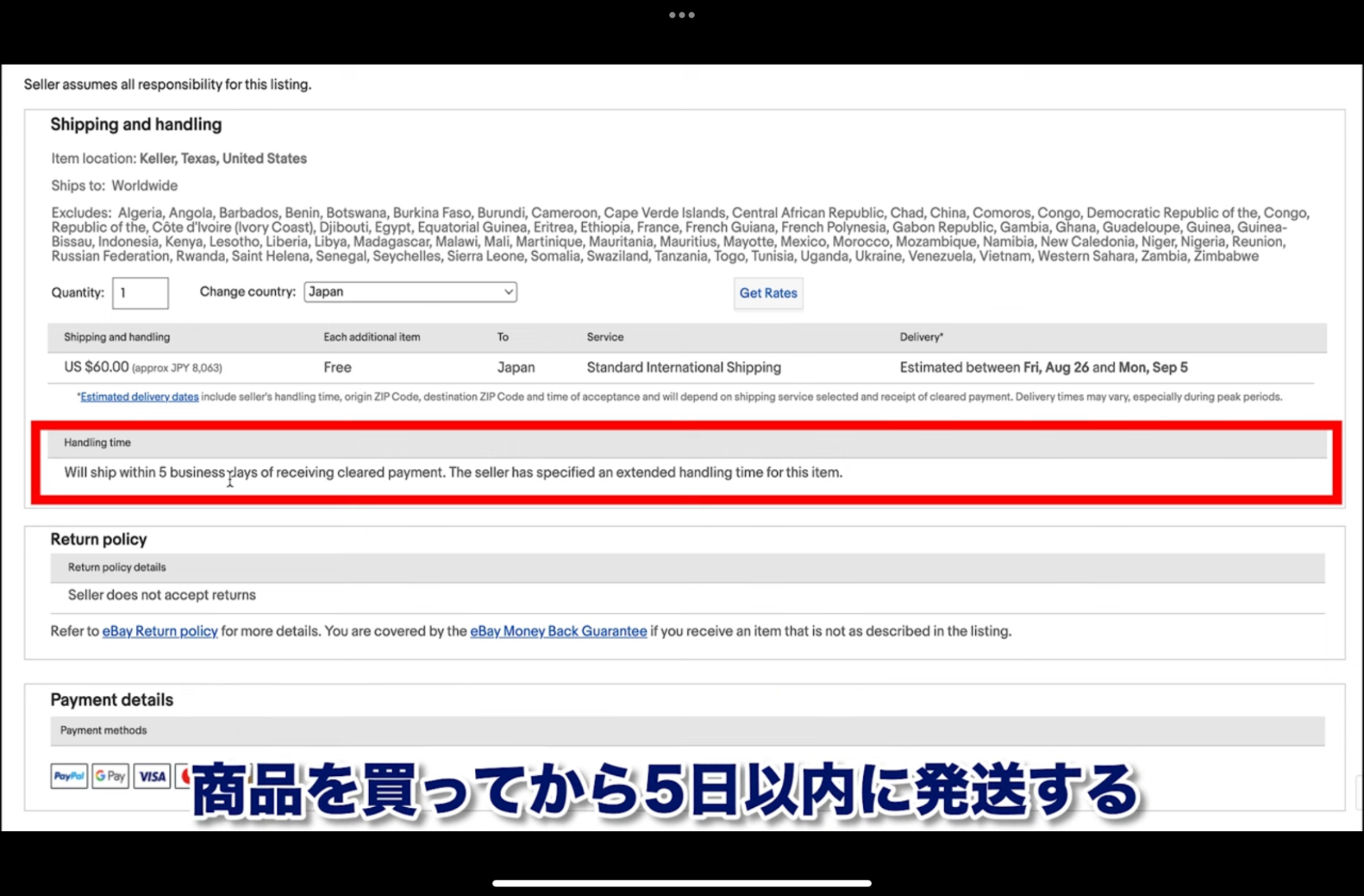This screenshot has width=1364, height=896.
Task: Click the country dropdown chevron arrow
Action: coord(508,292)
